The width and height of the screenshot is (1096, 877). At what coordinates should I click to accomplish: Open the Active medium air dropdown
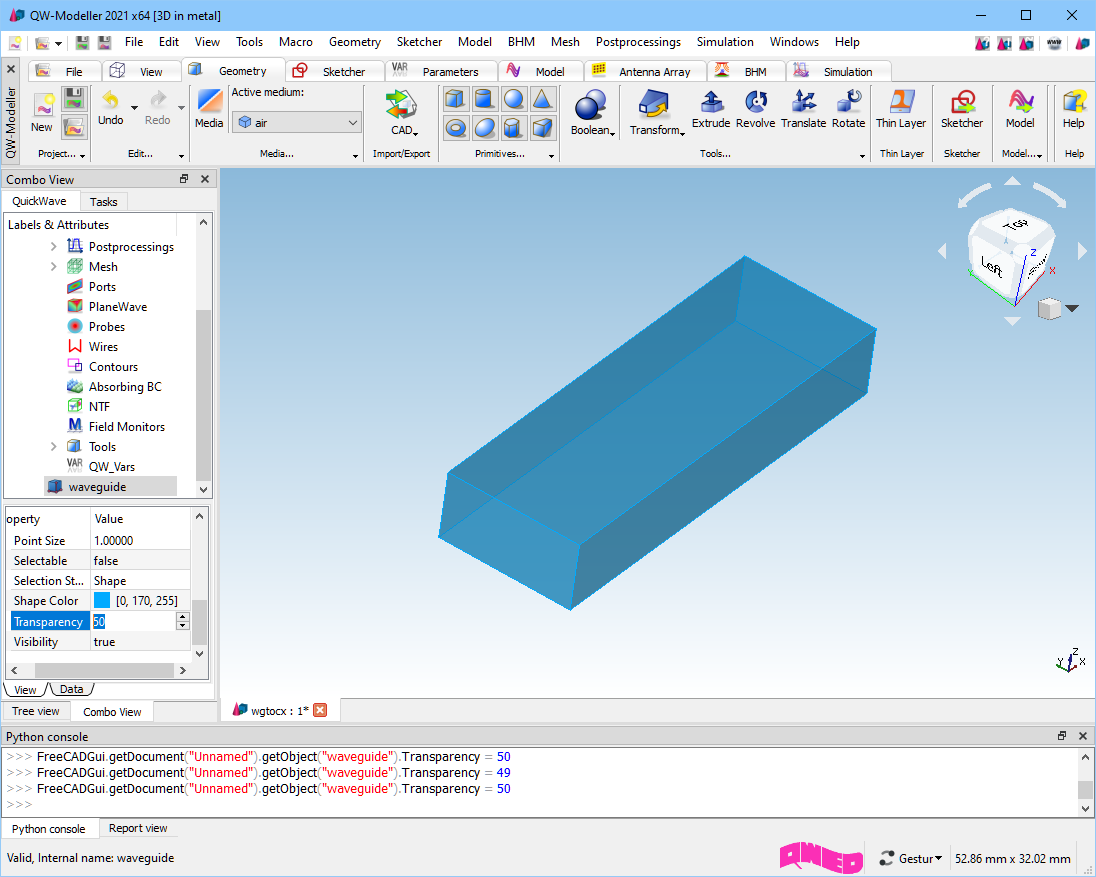(x=297, y=122)
